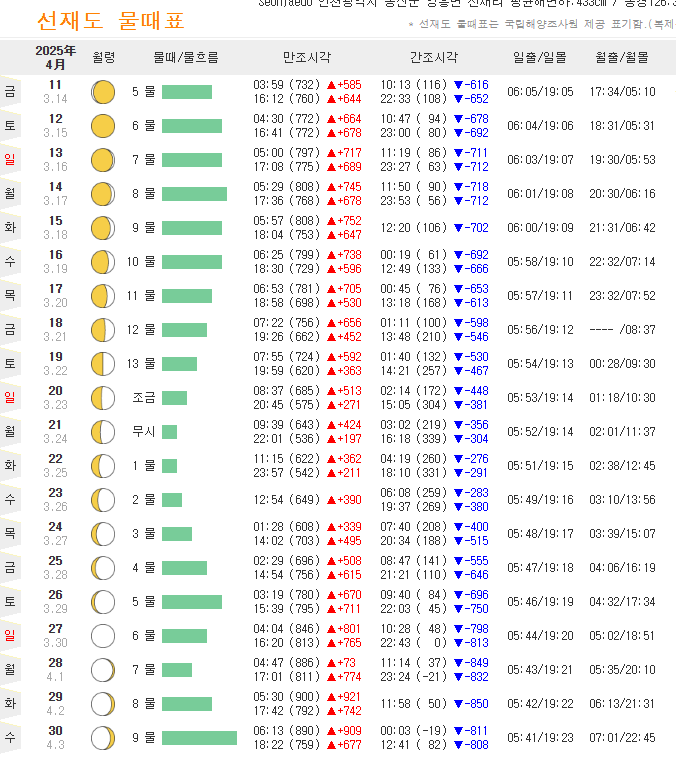The width and height of the screenshot is (676, 758).
Task: Click the moon phase icon for April 29
Action: tap(103, 704)
